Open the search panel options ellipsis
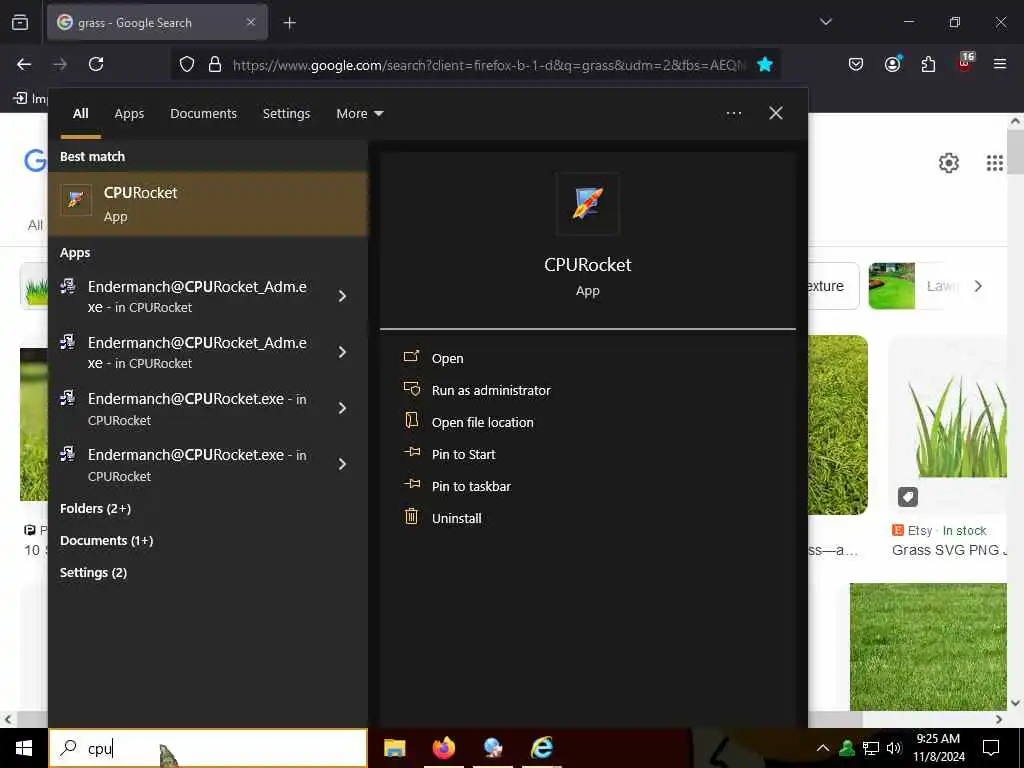The image size is (1024, 768). click(733, 114)
